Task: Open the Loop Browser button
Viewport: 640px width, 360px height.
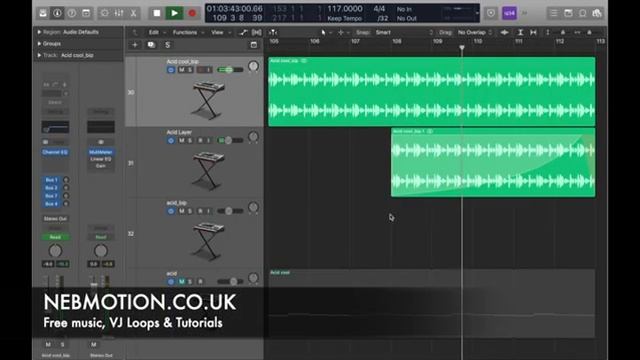Action: (582, 13)
